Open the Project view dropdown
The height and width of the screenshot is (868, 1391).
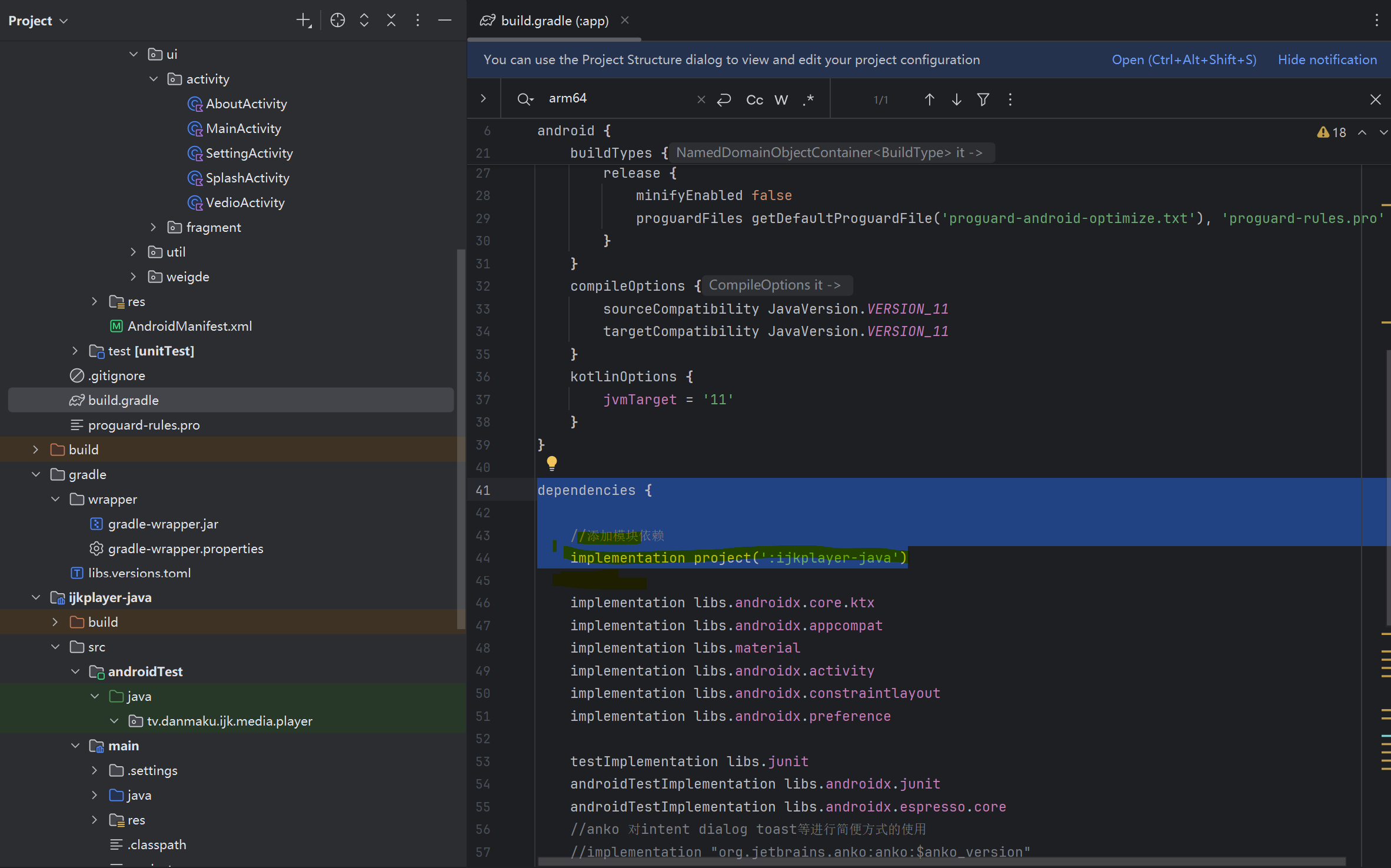click(38, 21)
